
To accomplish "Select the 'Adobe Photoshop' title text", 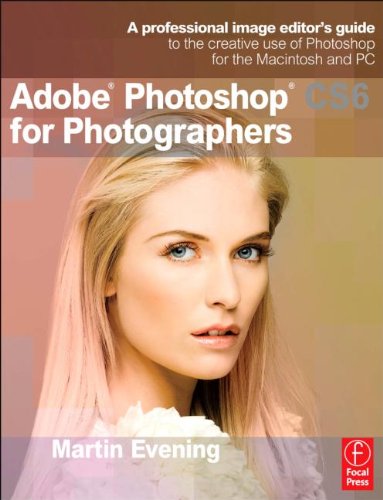I will (x=150, y=99).
